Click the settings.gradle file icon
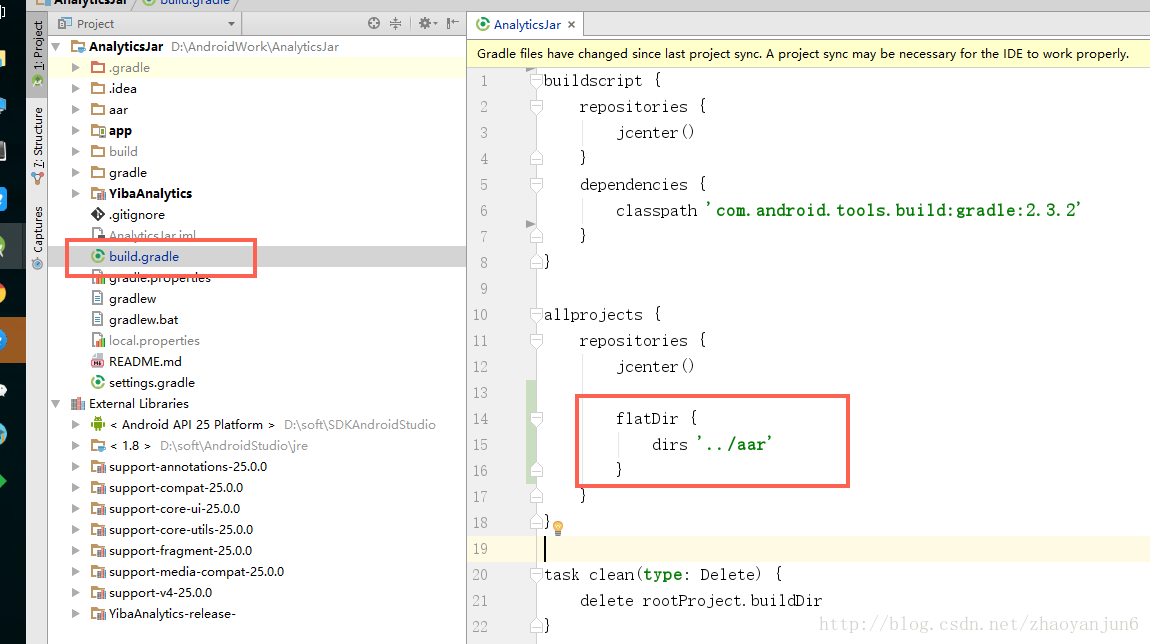This screenshot has height=644, width=1150. click(x=98, y=382)
